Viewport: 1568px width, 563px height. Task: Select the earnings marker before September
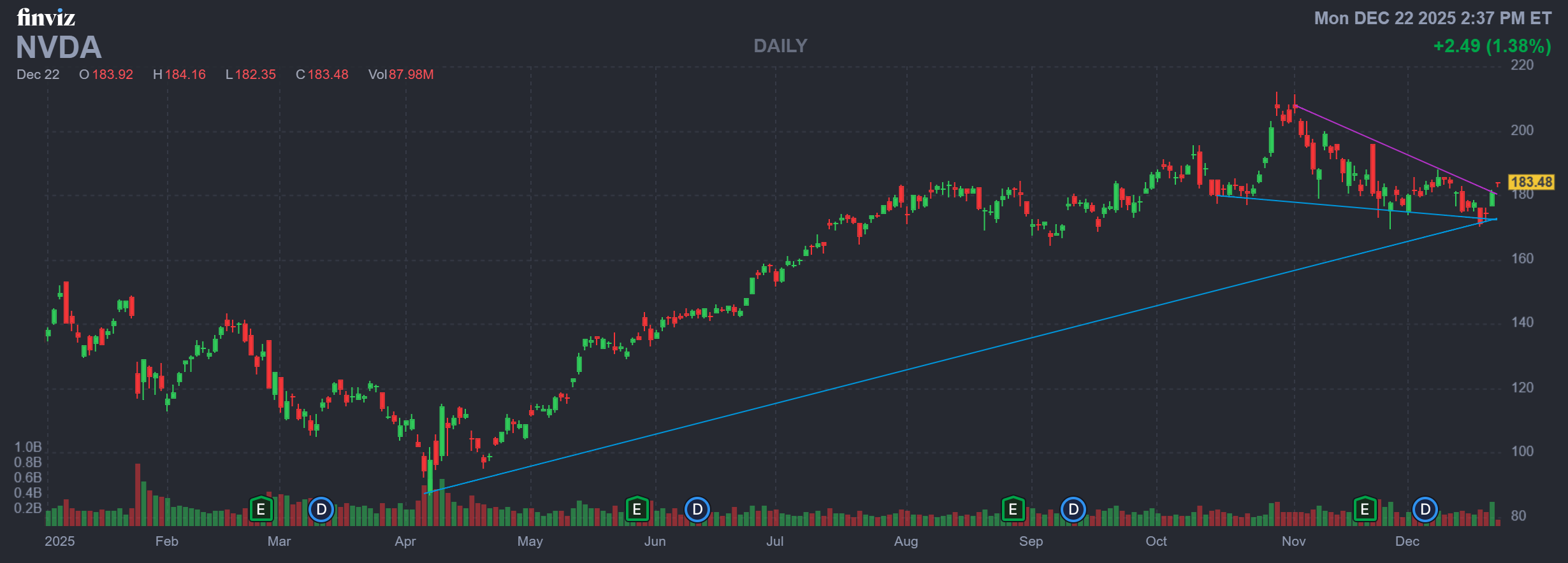1013,510
